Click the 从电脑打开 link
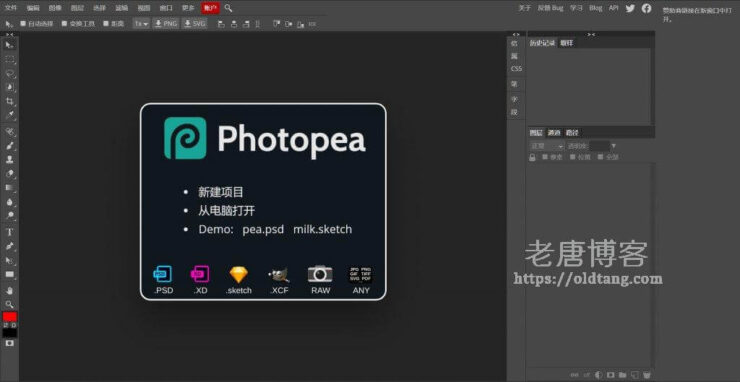This screenshot has height=382, width=740. pyautogui.click(x=227, y=211)
